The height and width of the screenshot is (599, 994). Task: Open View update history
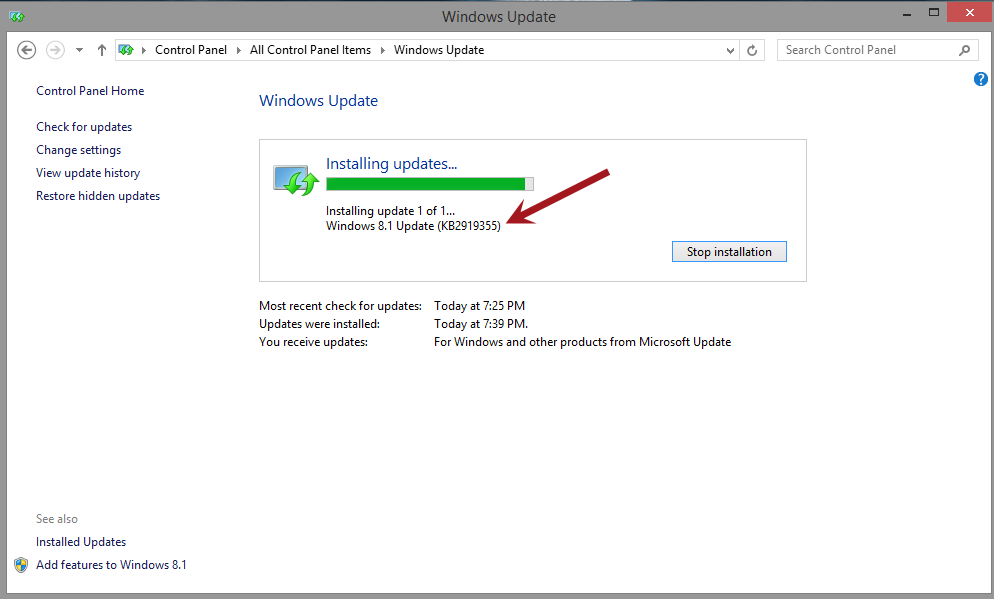88,173
